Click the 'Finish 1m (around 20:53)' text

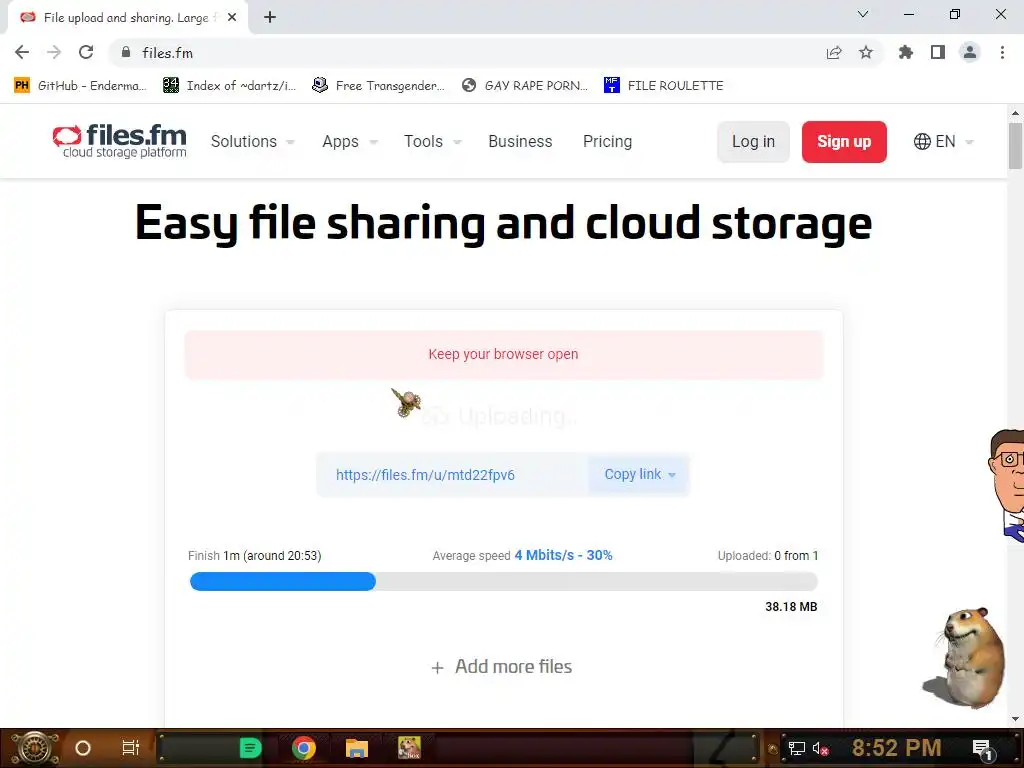(x=255, y=556)
